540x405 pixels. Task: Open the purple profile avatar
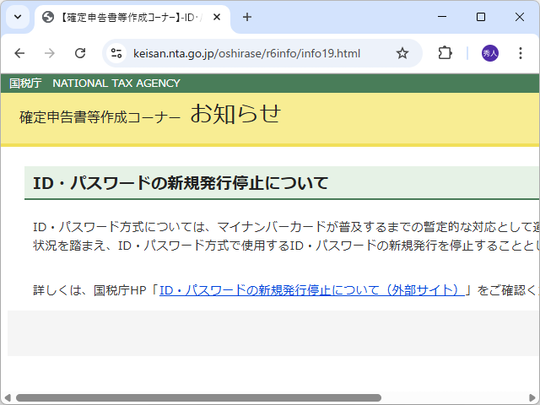pyautogui.click(x=490, y=53)
